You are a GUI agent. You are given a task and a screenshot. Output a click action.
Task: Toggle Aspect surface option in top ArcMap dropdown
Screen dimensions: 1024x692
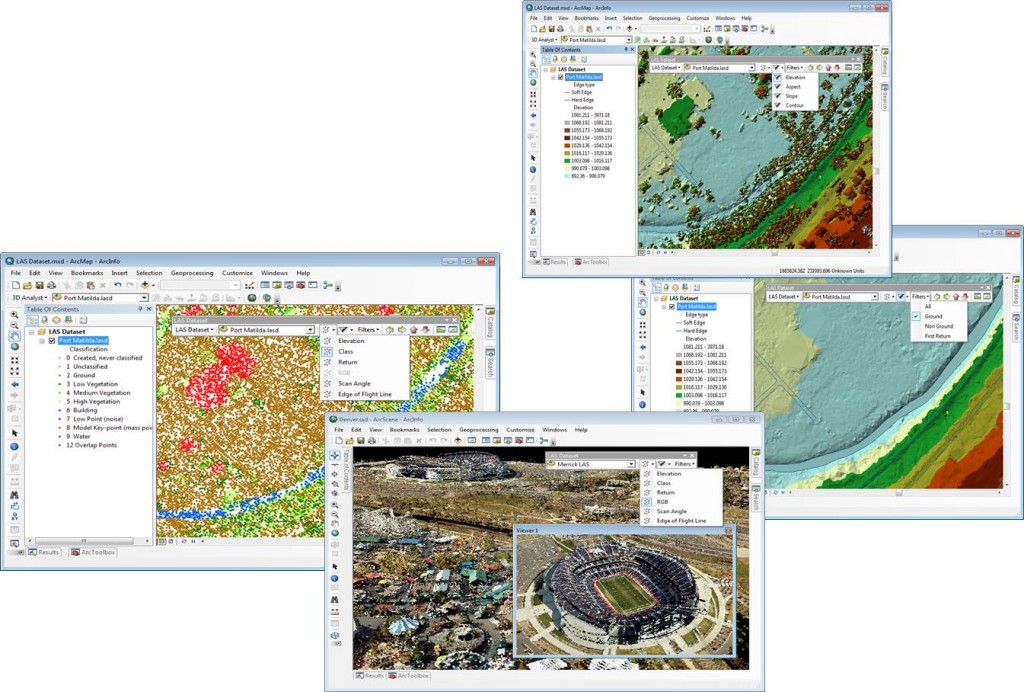click(x=795, y=86)
